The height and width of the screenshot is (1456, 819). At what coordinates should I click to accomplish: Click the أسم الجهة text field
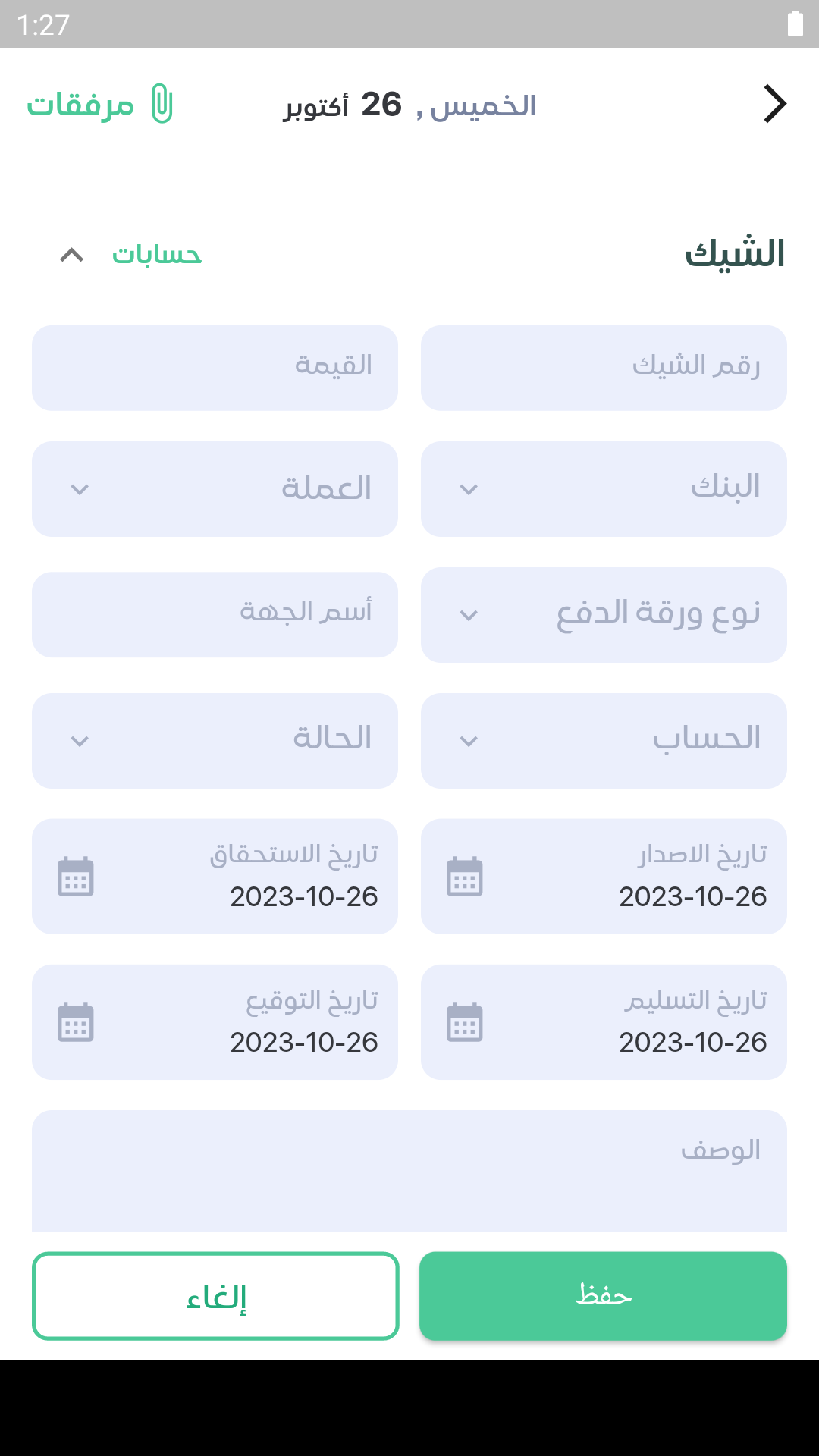pos(215,615)
